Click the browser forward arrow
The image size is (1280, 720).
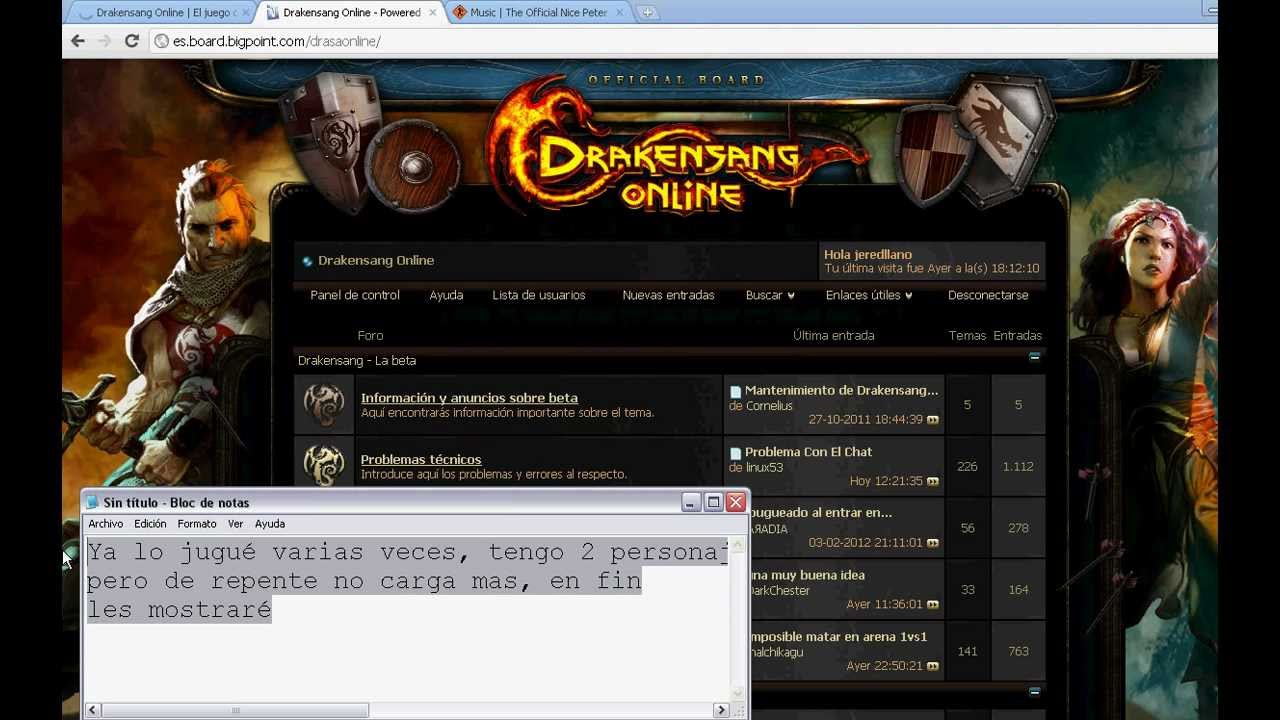click(104, 41)
